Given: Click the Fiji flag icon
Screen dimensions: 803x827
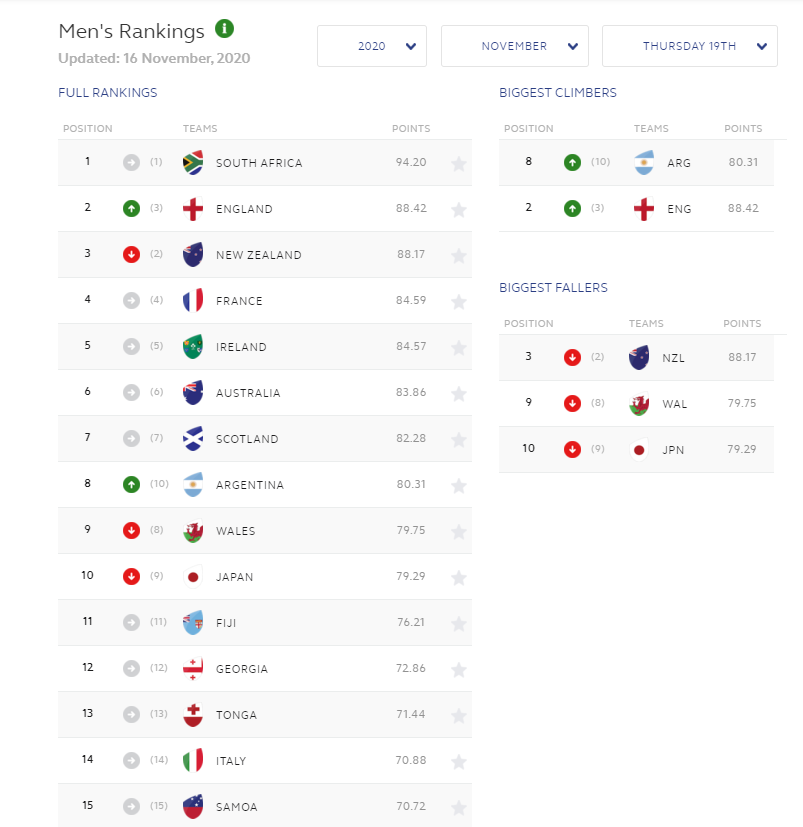Looking at the screenshot, I should pos(193,623).
